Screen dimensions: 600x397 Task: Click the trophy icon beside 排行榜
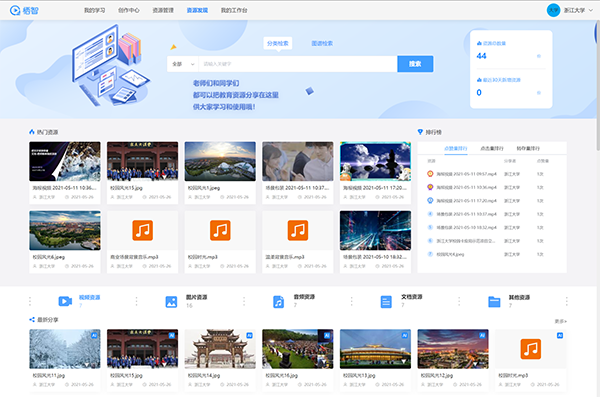tap(420, 132)
